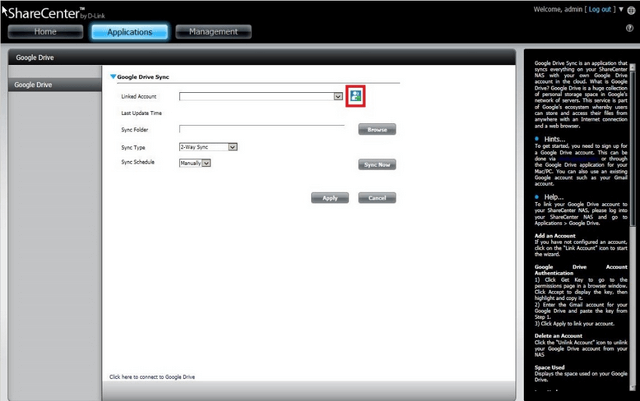Select Google Drive in the sidebar

(55, 85)
